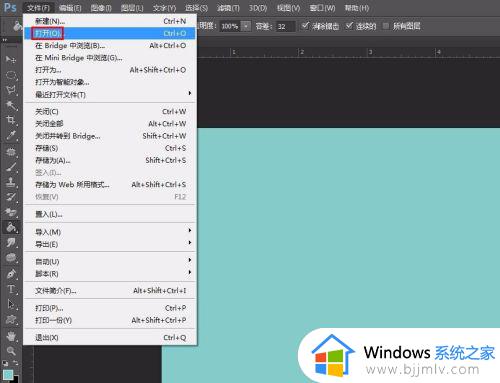500x383 pixels.
Task: Choose 退出(X) menu entry
Action: [110, 337]
